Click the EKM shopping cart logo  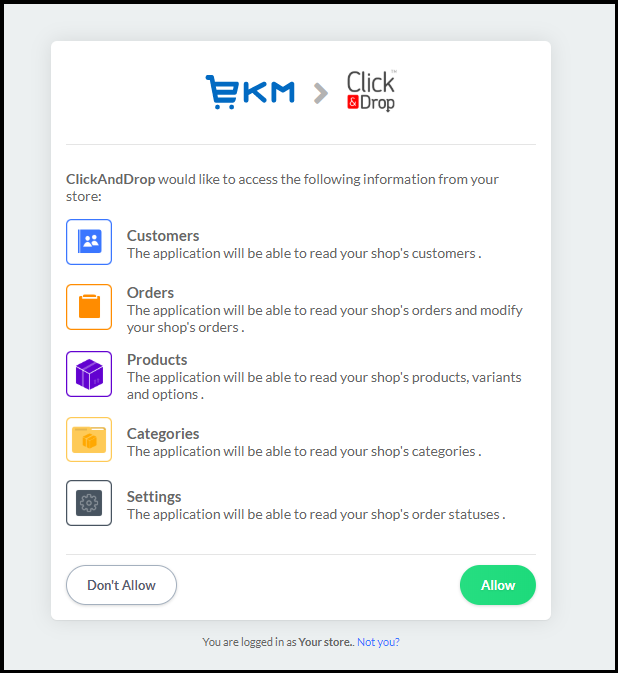click(250, 91)
